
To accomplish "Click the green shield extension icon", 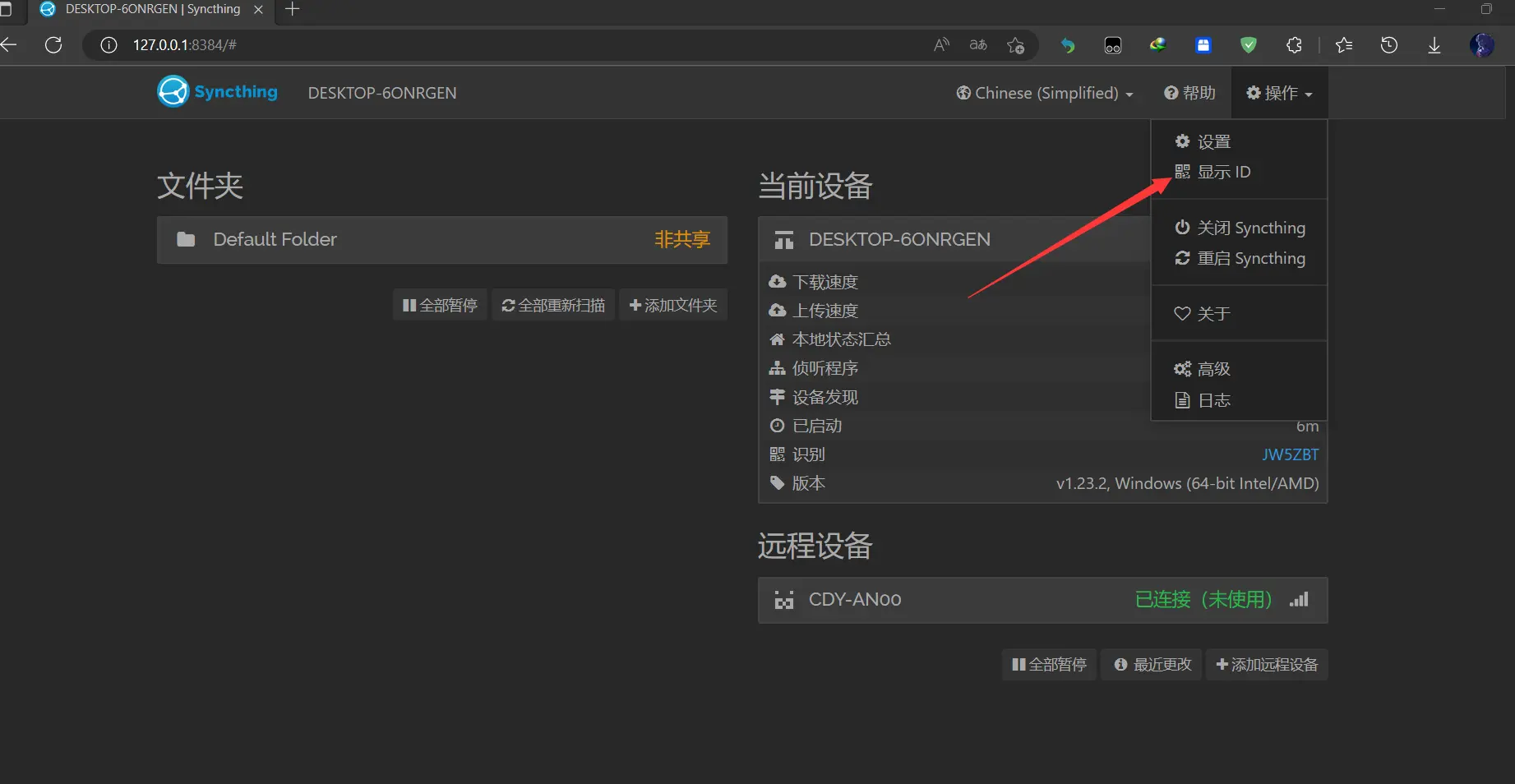I will point(1249,45).
